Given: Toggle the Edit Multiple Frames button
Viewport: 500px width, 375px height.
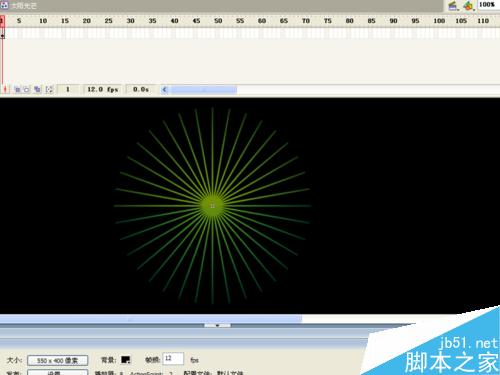Looking at the screenshot, I should pos(37,89).
